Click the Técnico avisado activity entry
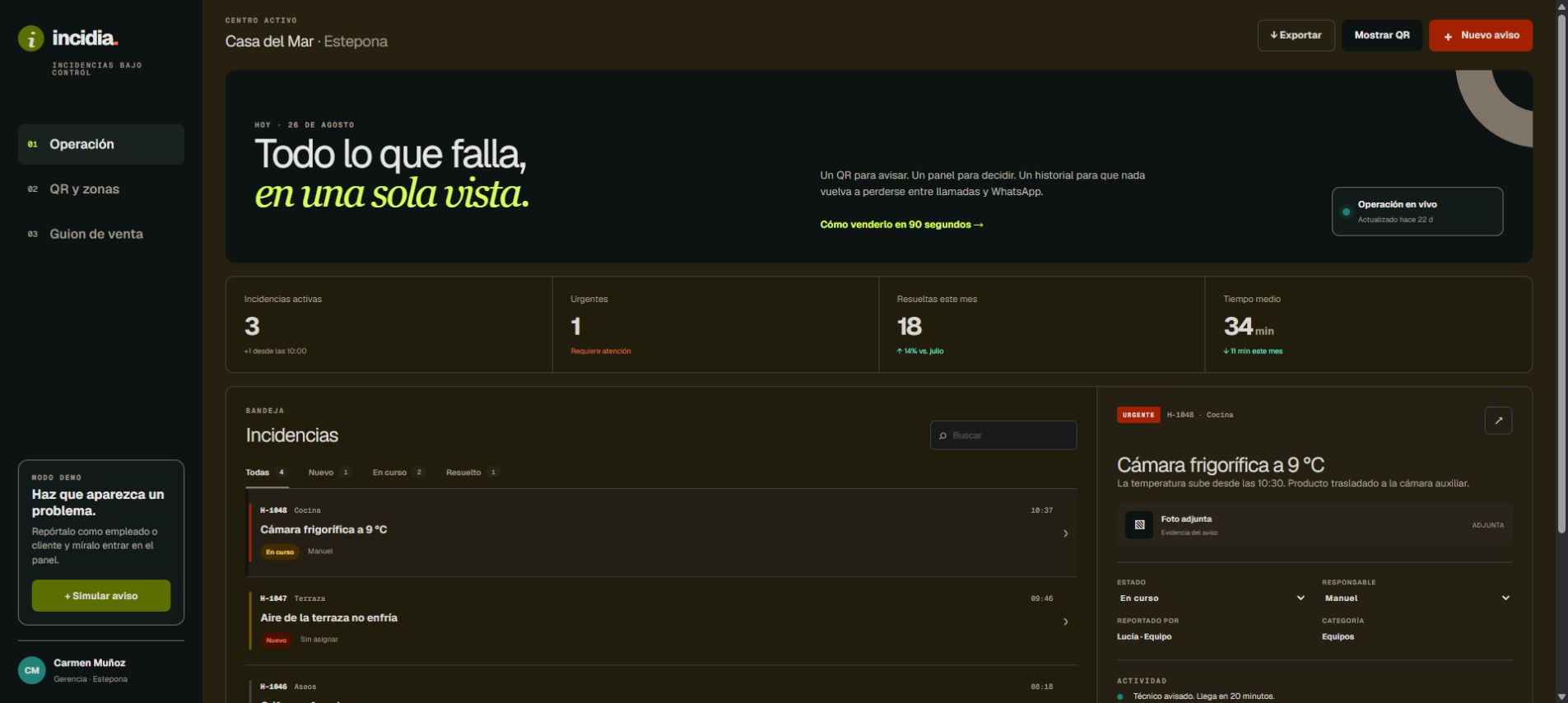The image size is (1568, 703). [1203, 696]
